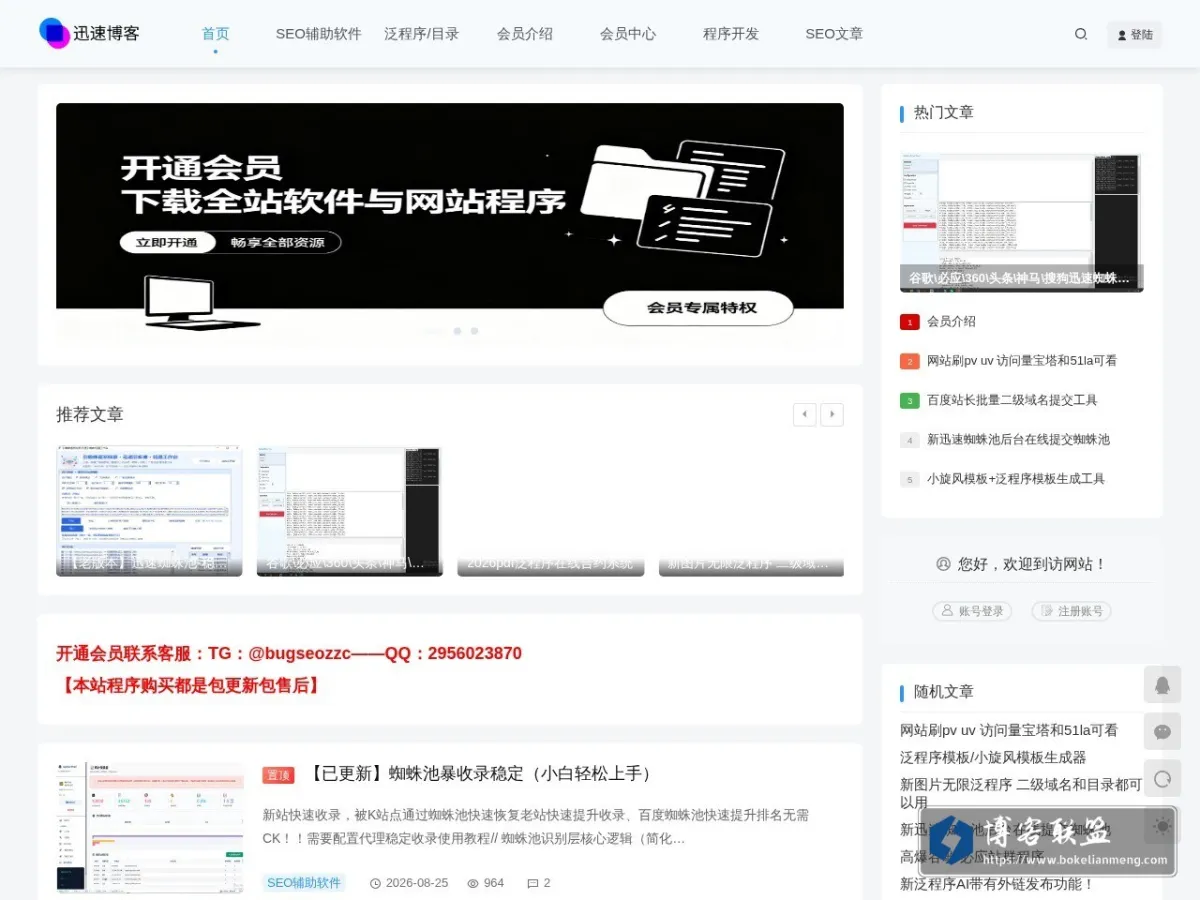This screenshot has width=1200, height=900.
Task: Click the 开通会员联系客服 red notice text
Action: (289, 653)
